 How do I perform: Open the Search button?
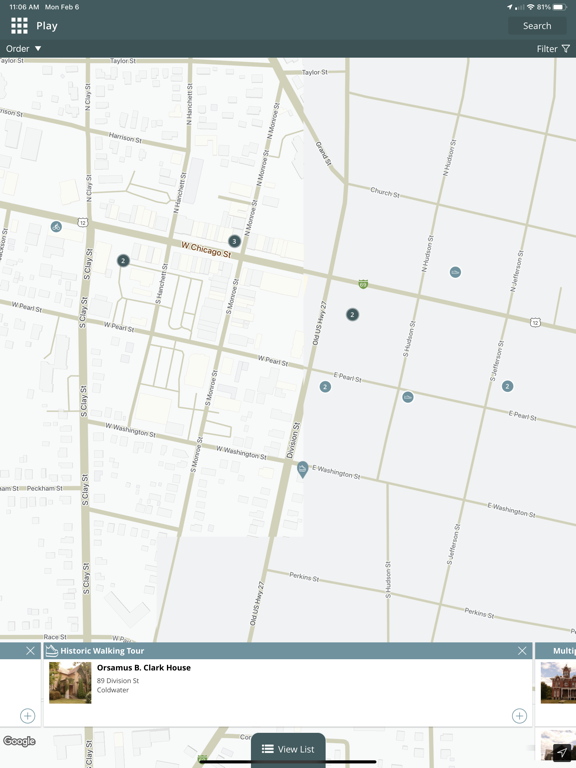(537, 26)
